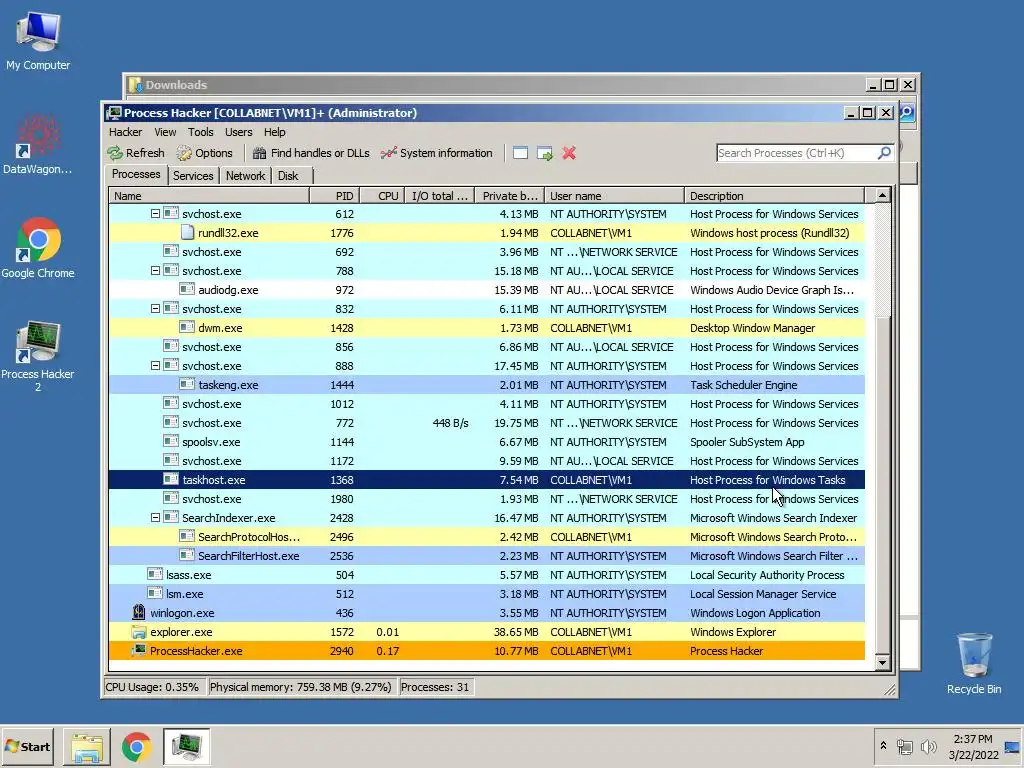
Task: Select the lsm.exe process icon
Action: pyautogui.click(x=155, y=593)
